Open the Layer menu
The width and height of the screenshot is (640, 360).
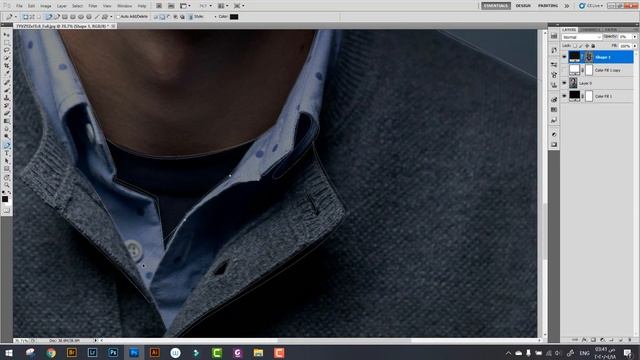click(62, 6)
